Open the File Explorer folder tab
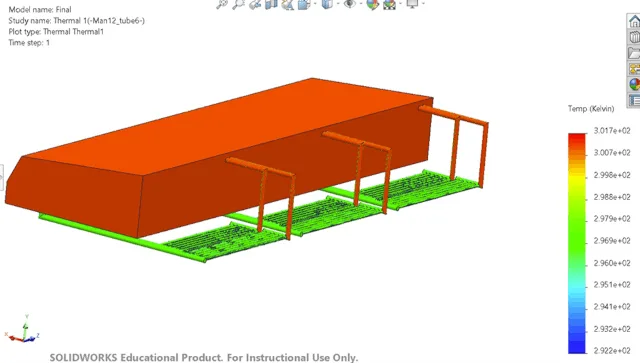640x363 pixels. pos(634,53)
